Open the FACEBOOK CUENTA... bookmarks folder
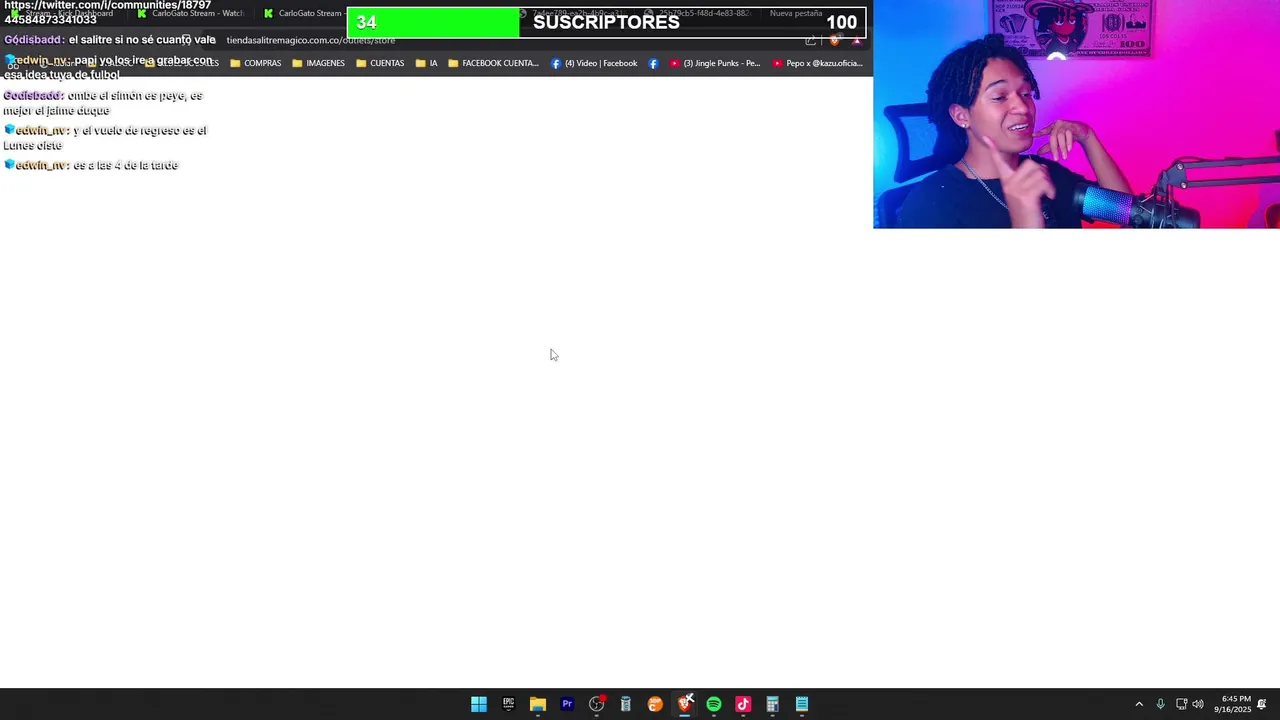The image size is (1280, 720). point(493,63)
